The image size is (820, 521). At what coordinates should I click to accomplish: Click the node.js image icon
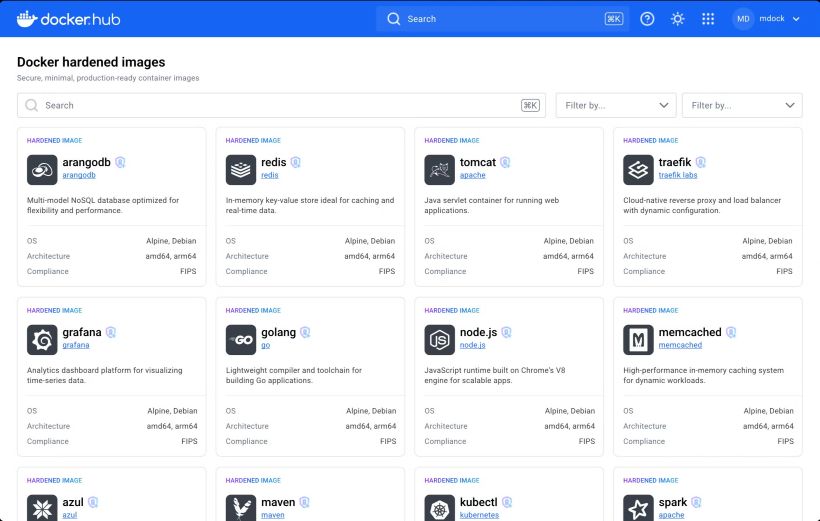[439, 339]
